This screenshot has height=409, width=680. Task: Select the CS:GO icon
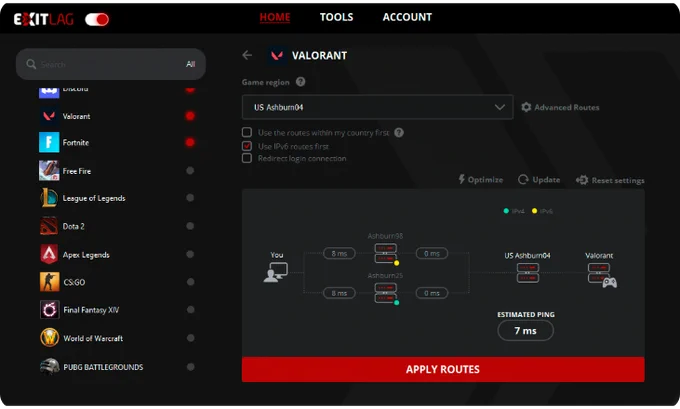(49, 282)
